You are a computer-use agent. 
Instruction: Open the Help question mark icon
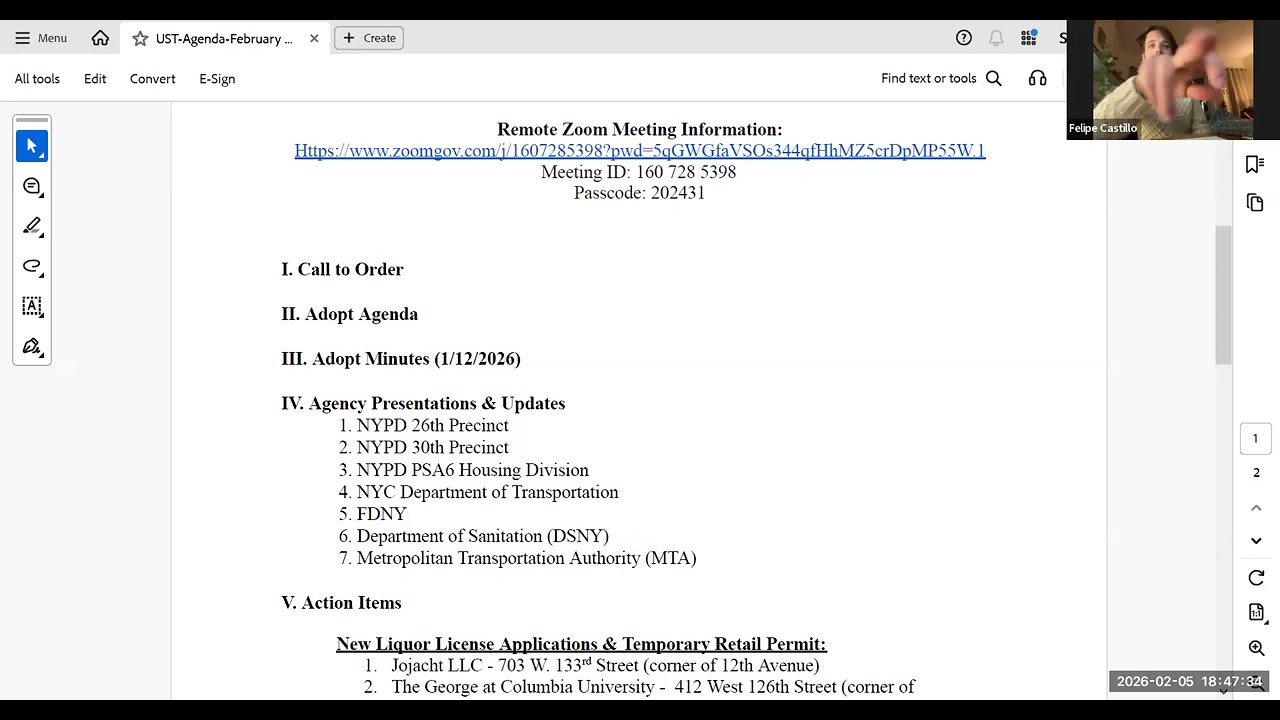click(x=964, y=38)
